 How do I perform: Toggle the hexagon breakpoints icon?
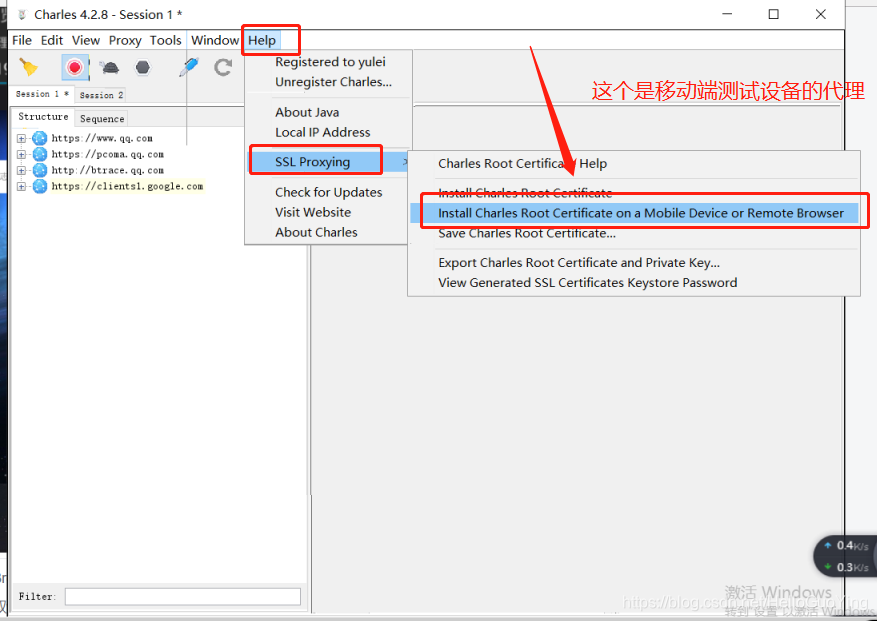pyautogui.click(x=143, y=68)
